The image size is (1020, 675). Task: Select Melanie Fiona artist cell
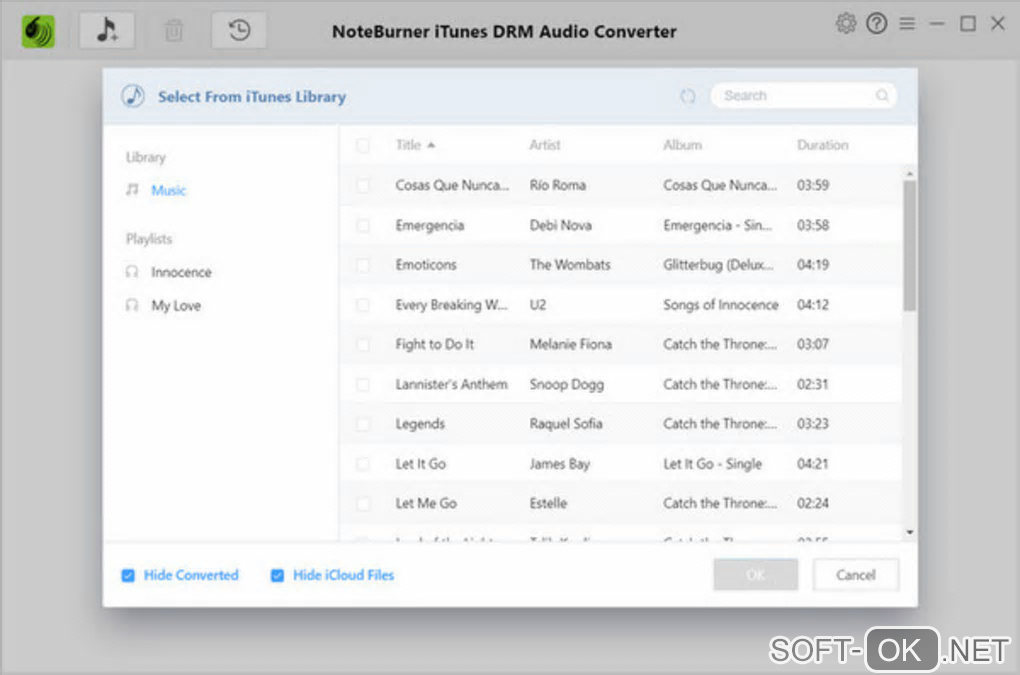(570, 344)
